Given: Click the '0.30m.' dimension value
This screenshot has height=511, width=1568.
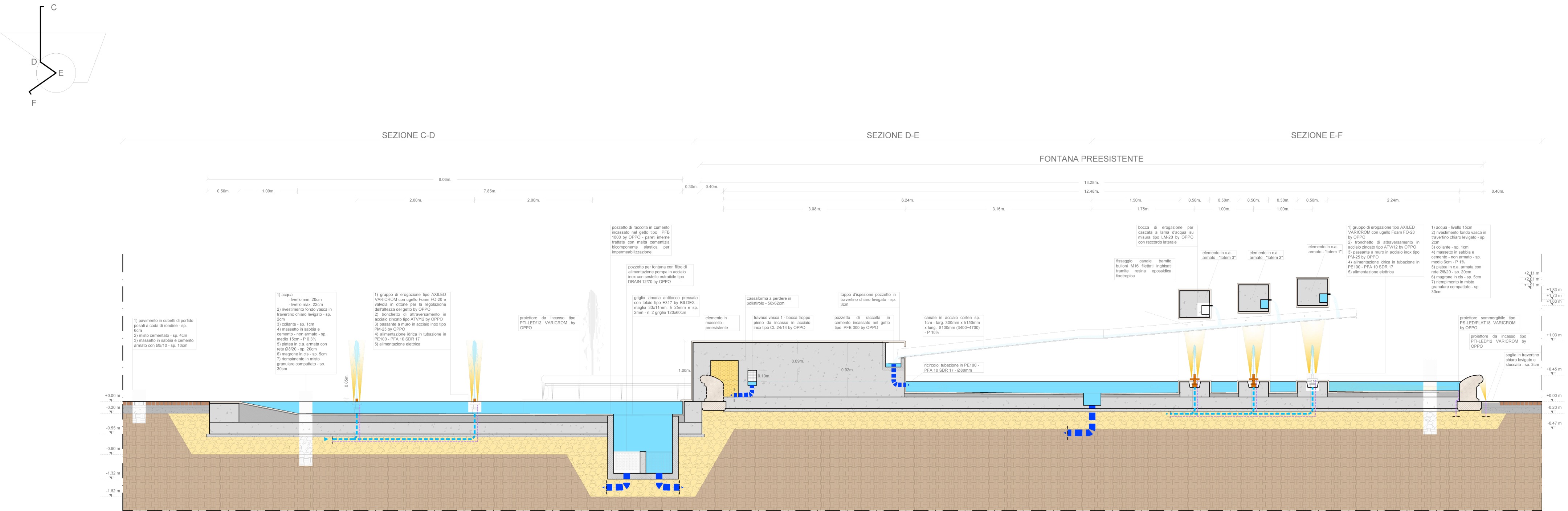Looking at the screenshot, I should [691, 187].
